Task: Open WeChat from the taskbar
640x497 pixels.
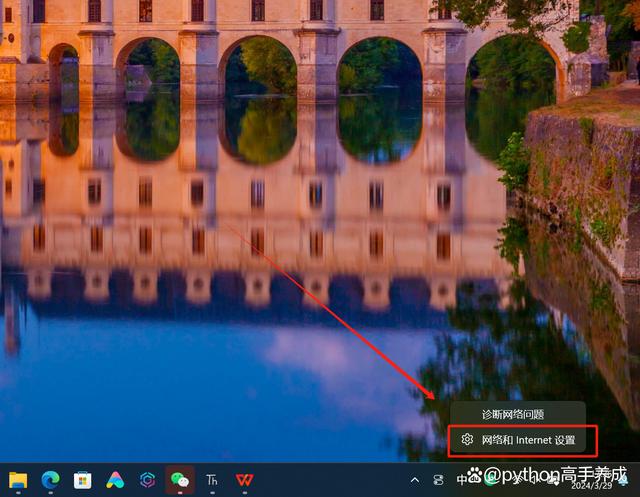Action: (x=180, y=480)
